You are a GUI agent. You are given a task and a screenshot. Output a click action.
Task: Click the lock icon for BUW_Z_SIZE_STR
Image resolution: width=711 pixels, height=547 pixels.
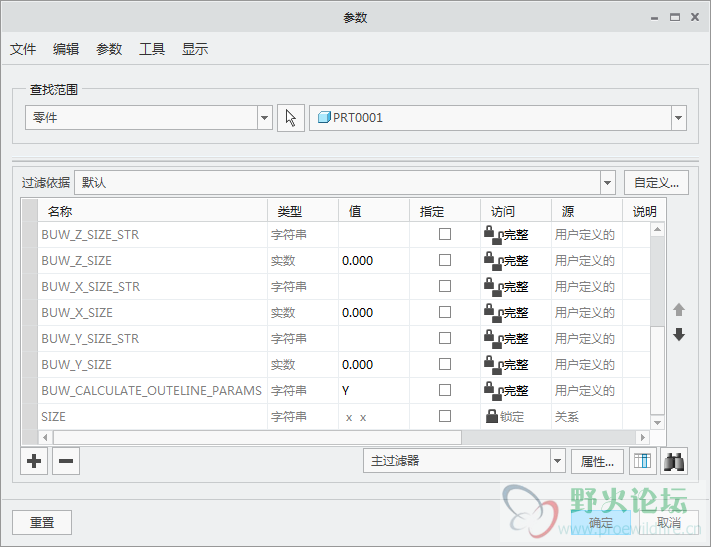pyautogui.click(x=493, y=234)
